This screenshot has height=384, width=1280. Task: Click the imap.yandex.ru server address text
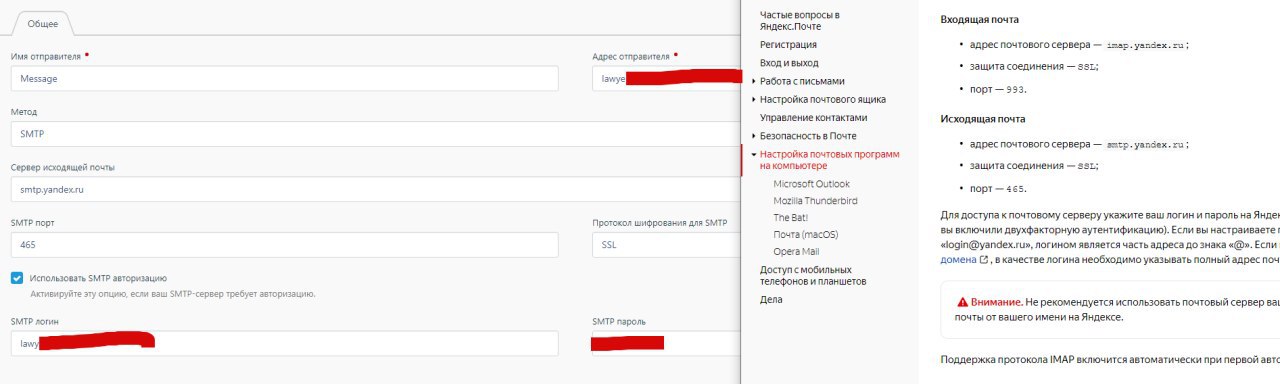pyautogui.click(x=1146, y=45)
